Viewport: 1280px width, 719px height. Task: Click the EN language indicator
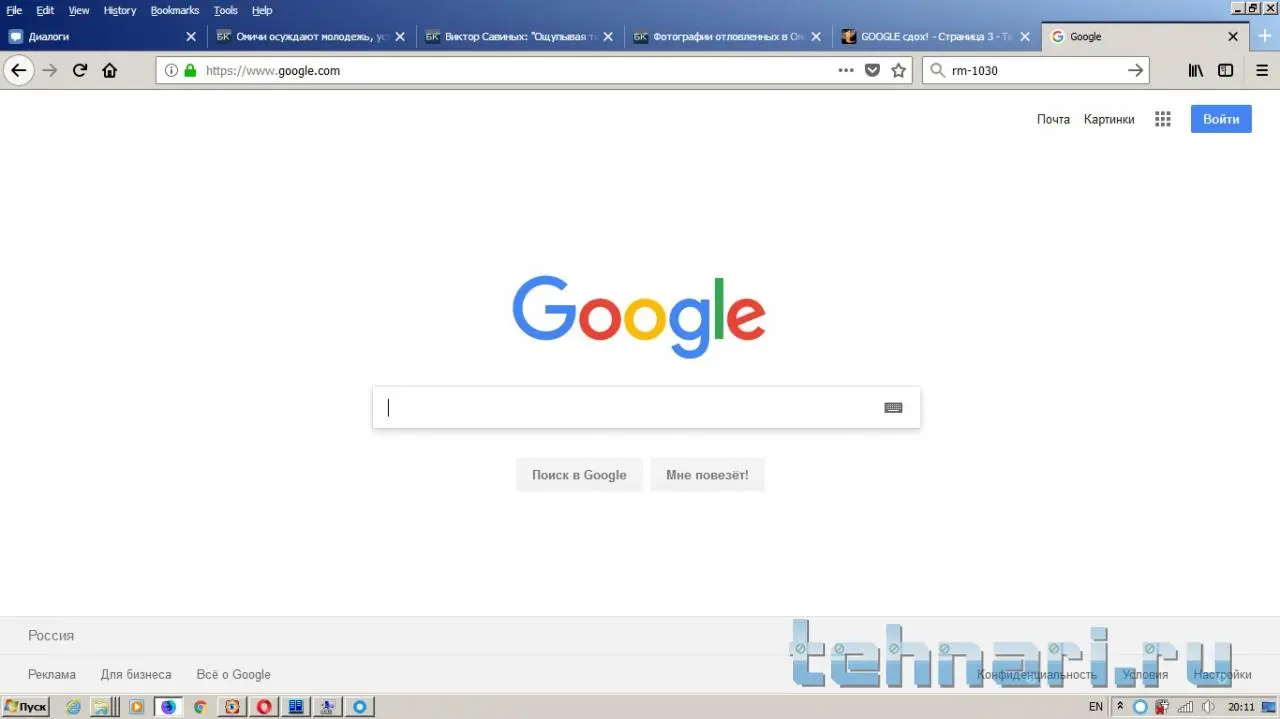[1096, 706]
